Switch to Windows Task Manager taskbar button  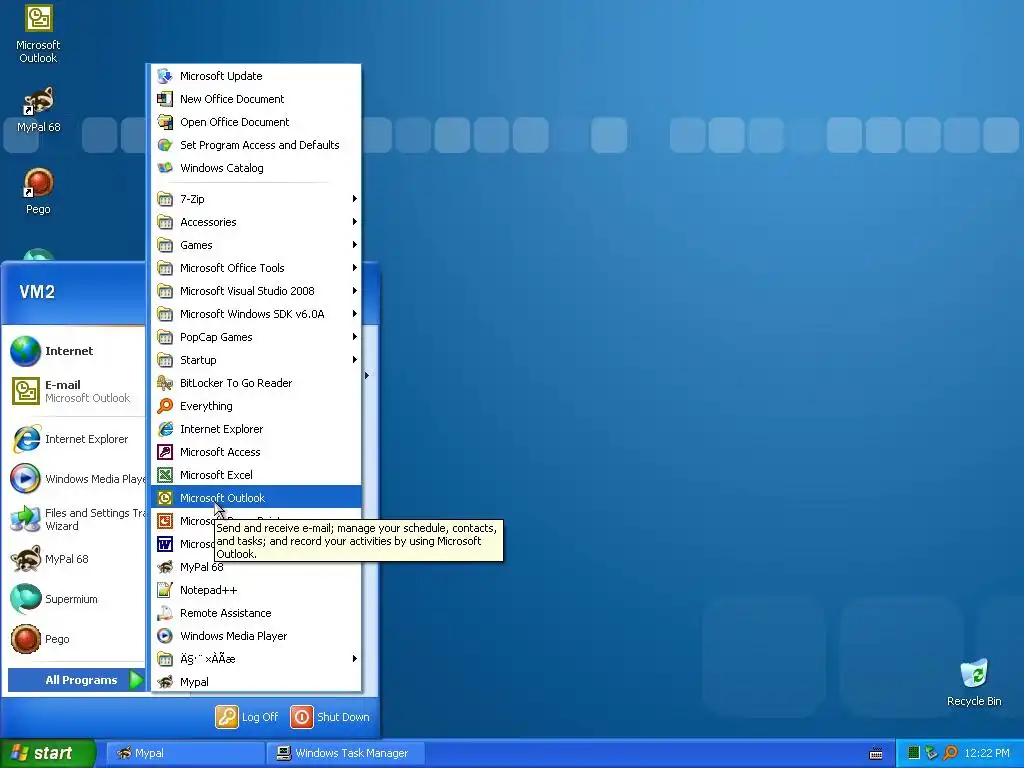click(x=345, y=753)
